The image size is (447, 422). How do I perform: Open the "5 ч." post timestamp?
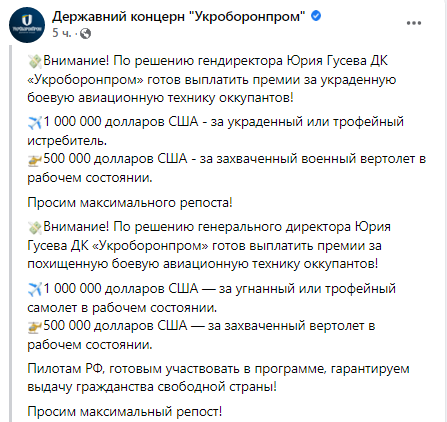(62, 33)
